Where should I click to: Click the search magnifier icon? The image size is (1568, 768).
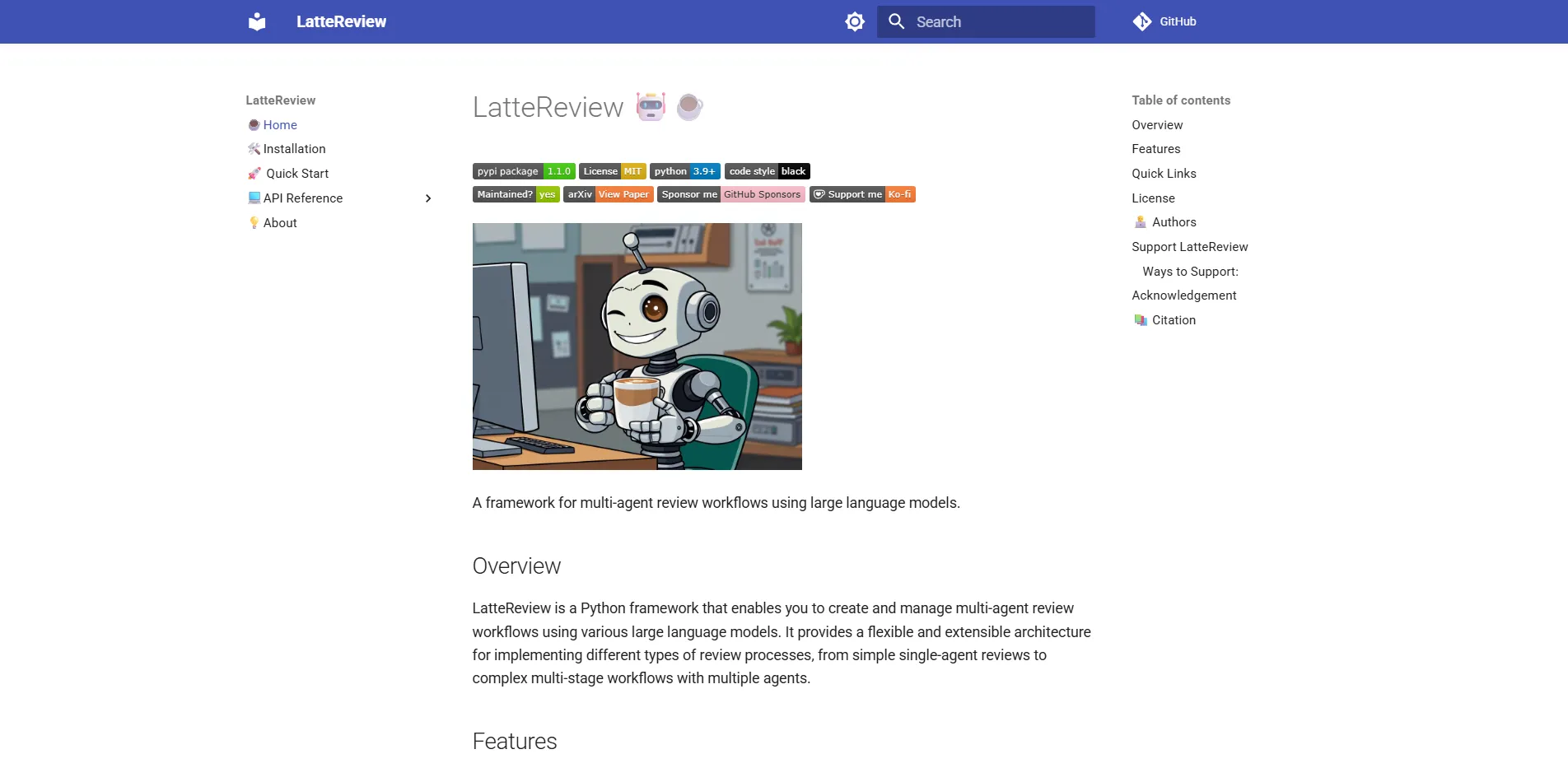(x=896, y=21)
